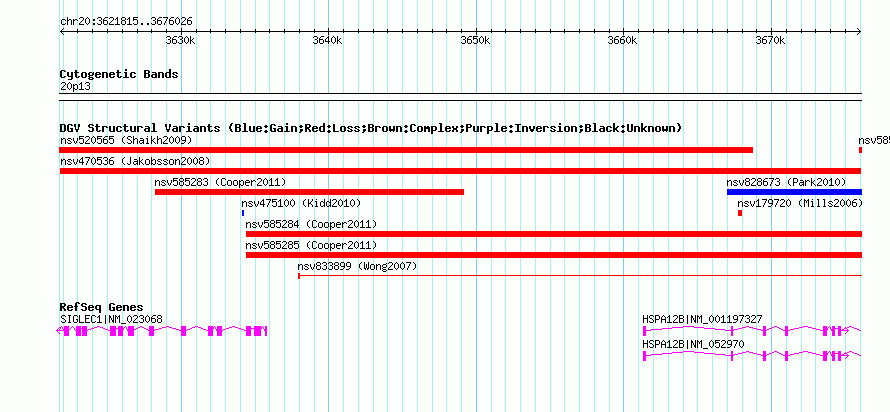This screenshot has height=412, width=890.
Task: Click the small red nsv179720 marker
Action: pyautogui.click(x=740, y=213)
